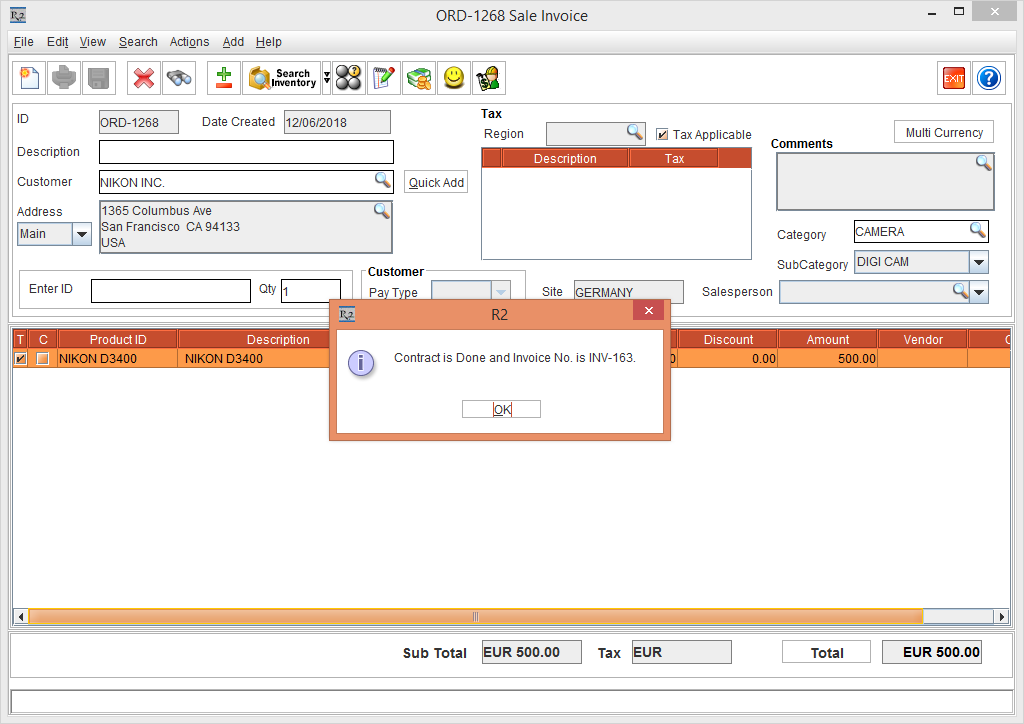Open the File menu

coord(24,42)
